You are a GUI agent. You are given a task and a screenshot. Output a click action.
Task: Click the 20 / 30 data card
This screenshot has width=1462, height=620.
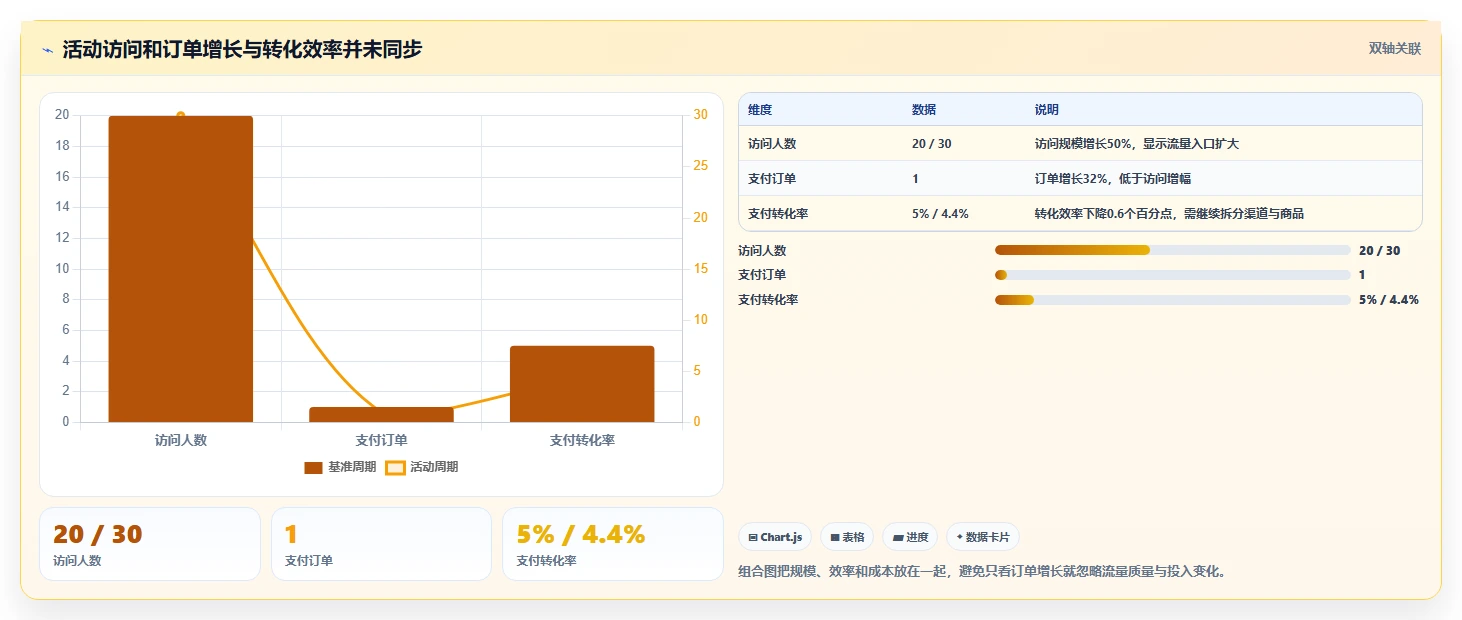click(150, 544)
